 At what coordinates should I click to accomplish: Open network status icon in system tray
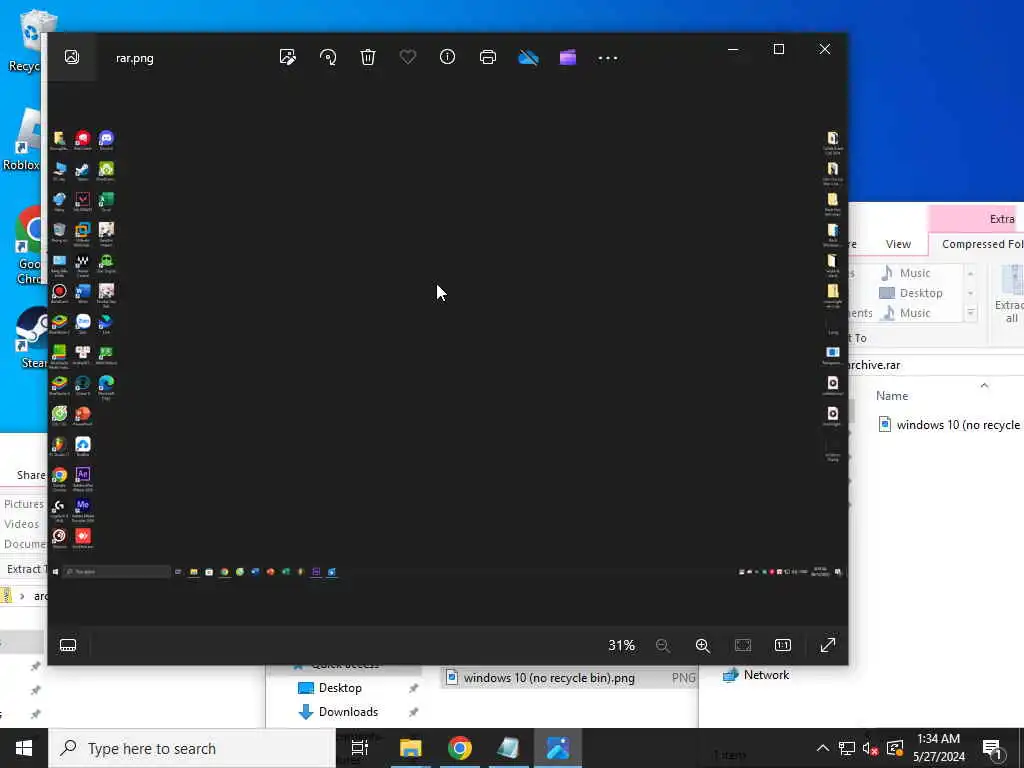coord(847,748)
